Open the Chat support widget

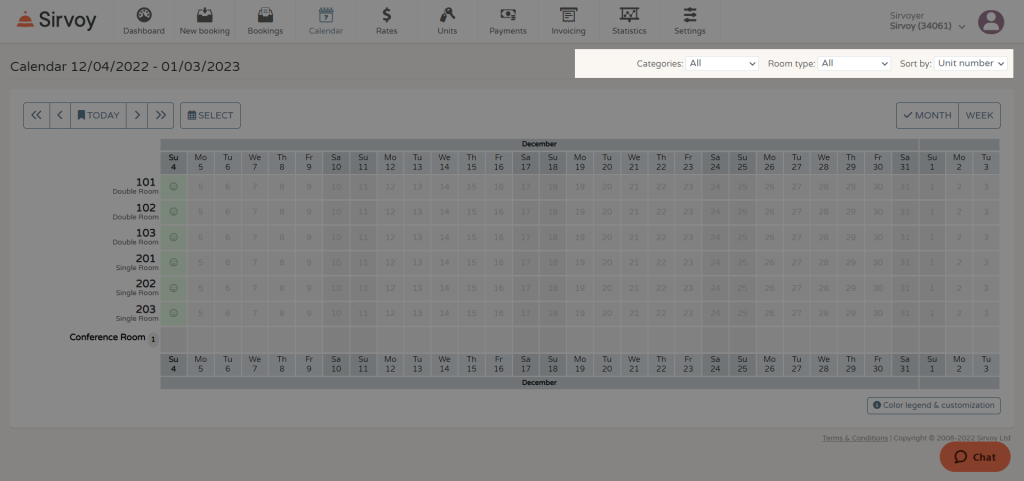(974, 457)
